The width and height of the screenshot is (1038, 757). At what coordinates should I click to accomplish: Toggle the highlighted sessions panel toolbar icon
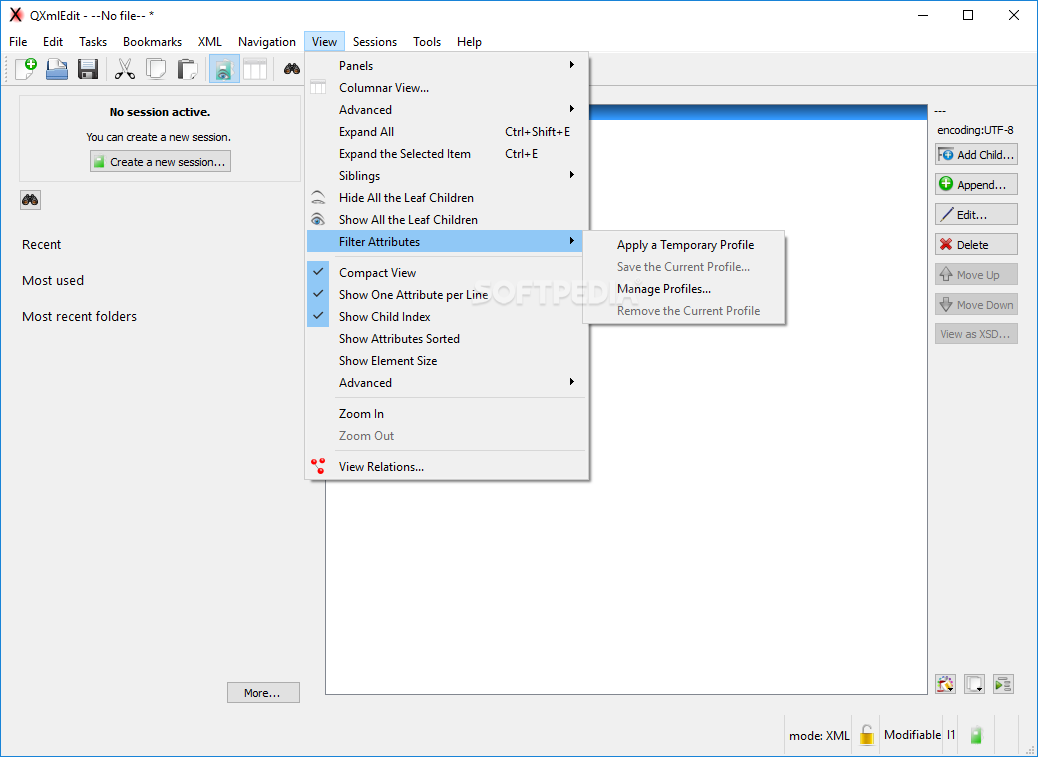pyautogui.click(x=224, y=69)
